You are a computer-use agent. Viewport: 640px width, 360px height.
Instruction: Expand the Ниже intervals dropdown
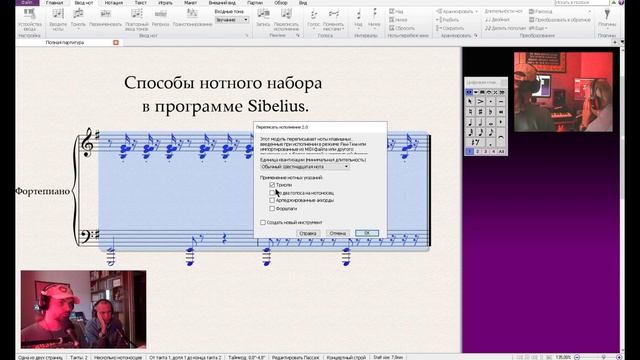tap(374, 29)
